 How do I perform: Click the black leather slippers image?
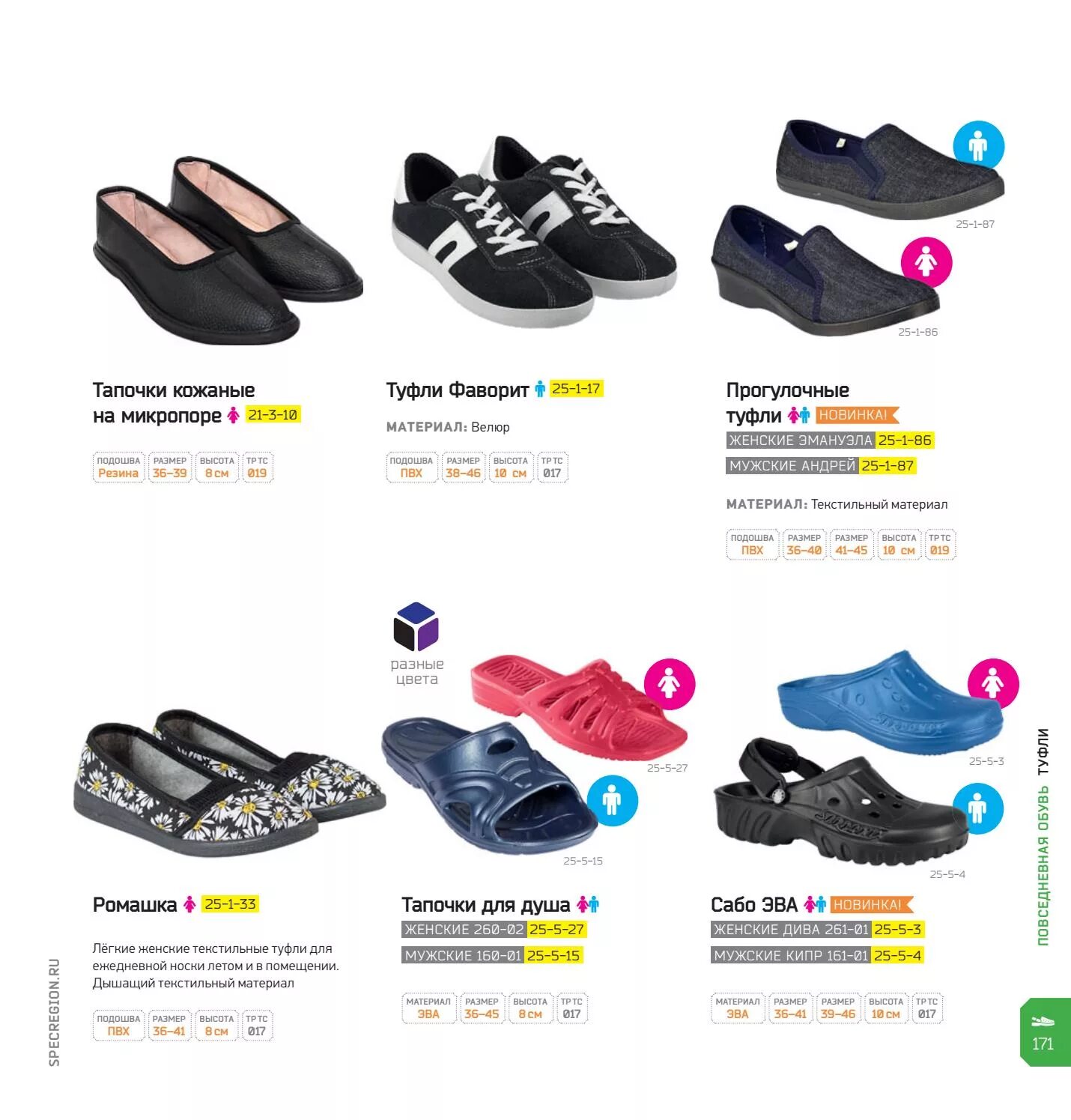coord(228,251)
